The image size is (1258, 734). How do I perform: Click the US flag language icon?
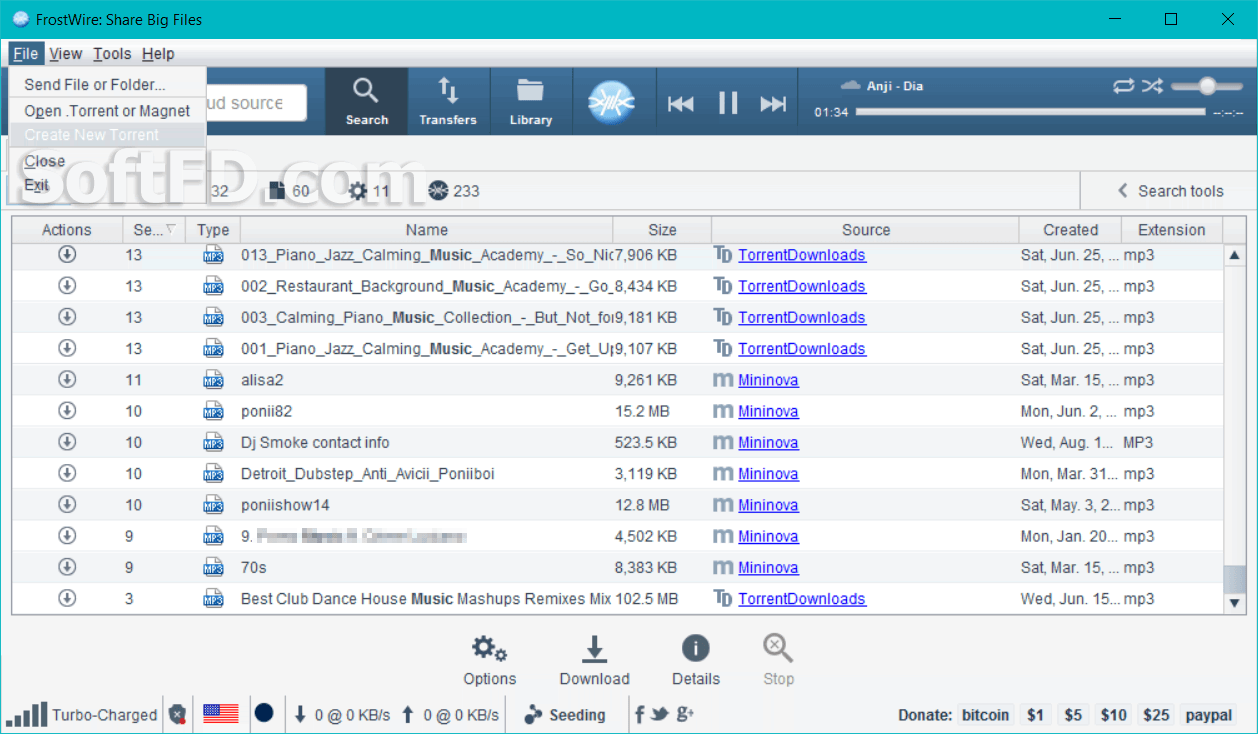tap(221, 714)
